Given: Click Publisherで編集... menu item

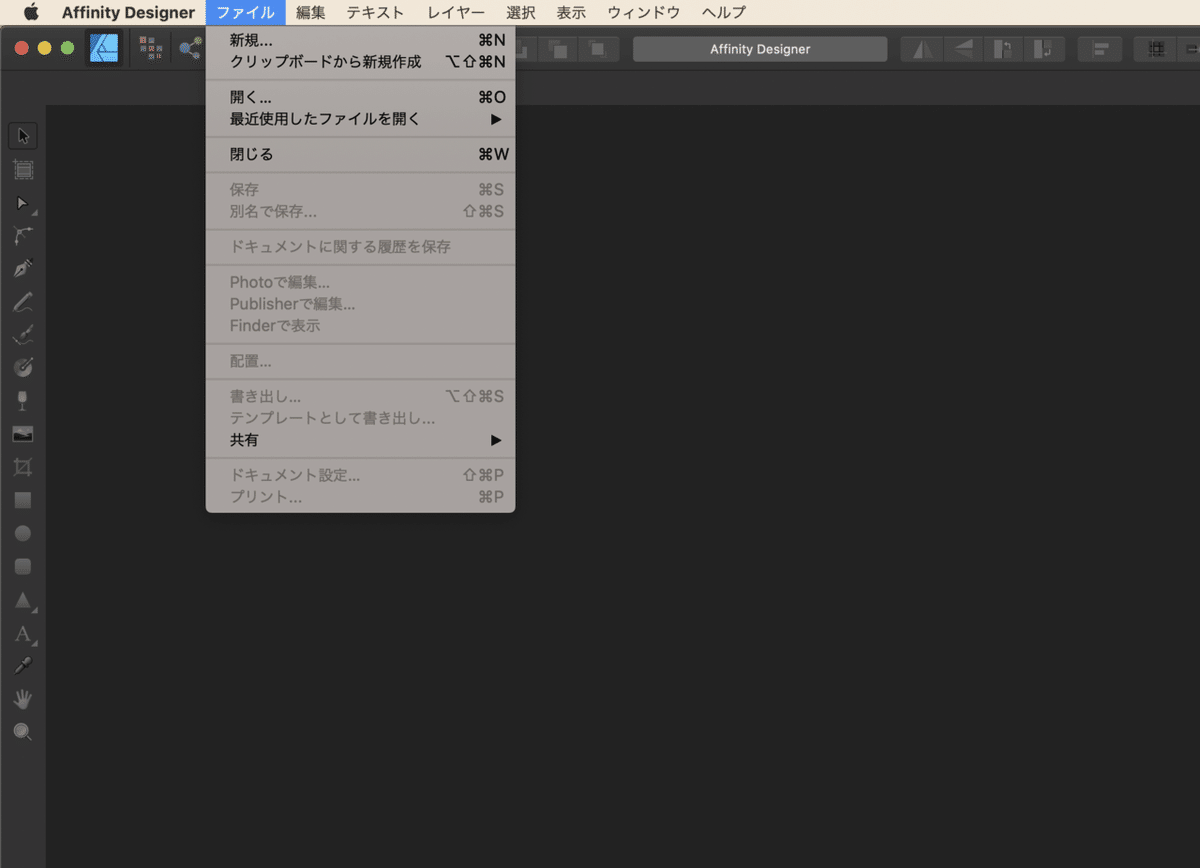Looking at the screenshot, I should 361,304.
